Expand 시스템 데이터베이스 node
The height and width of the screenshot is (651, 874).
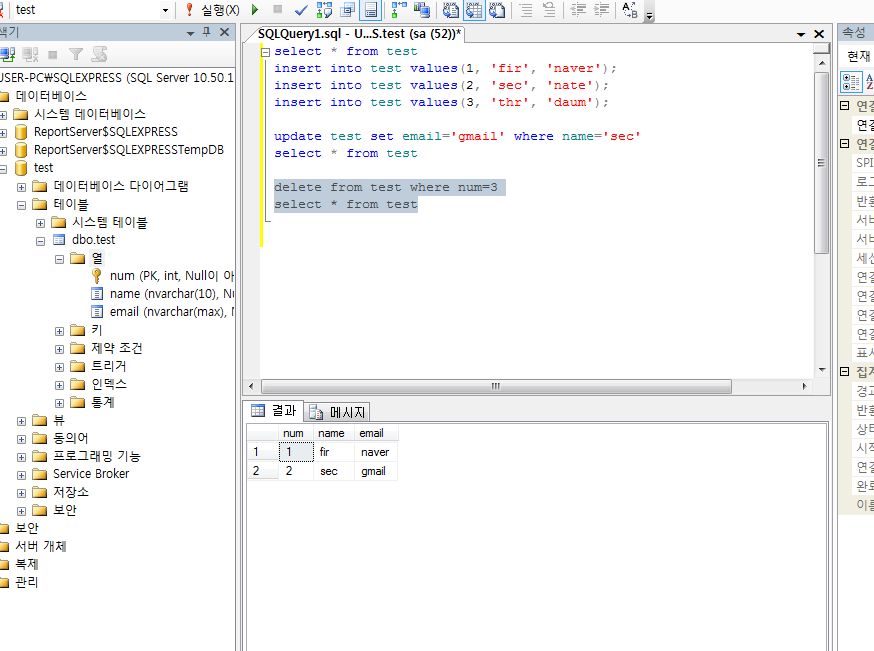tap(3, 115)
